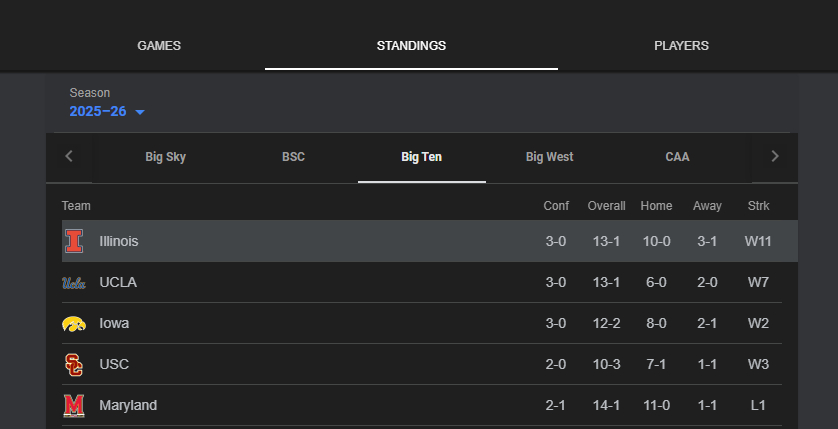
Task: Click the Iowa Hawkeyes logo
Action: coord(74,323)
